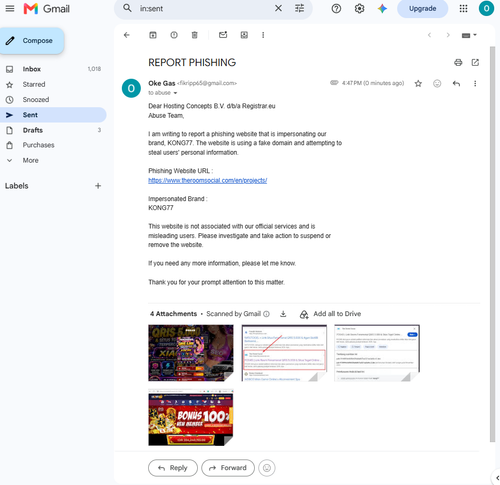500x485 pixels.
Task: Click the Compose button
Action: click(32, 41)
